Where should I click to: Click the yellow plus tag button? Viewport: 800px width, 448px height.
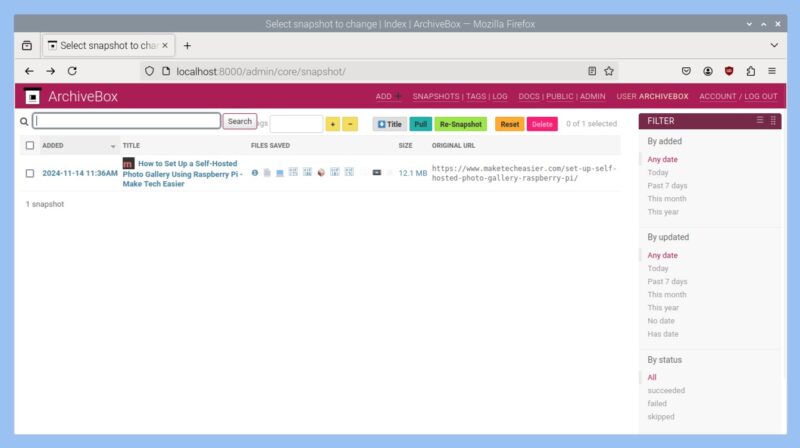[x=333, y=124]
